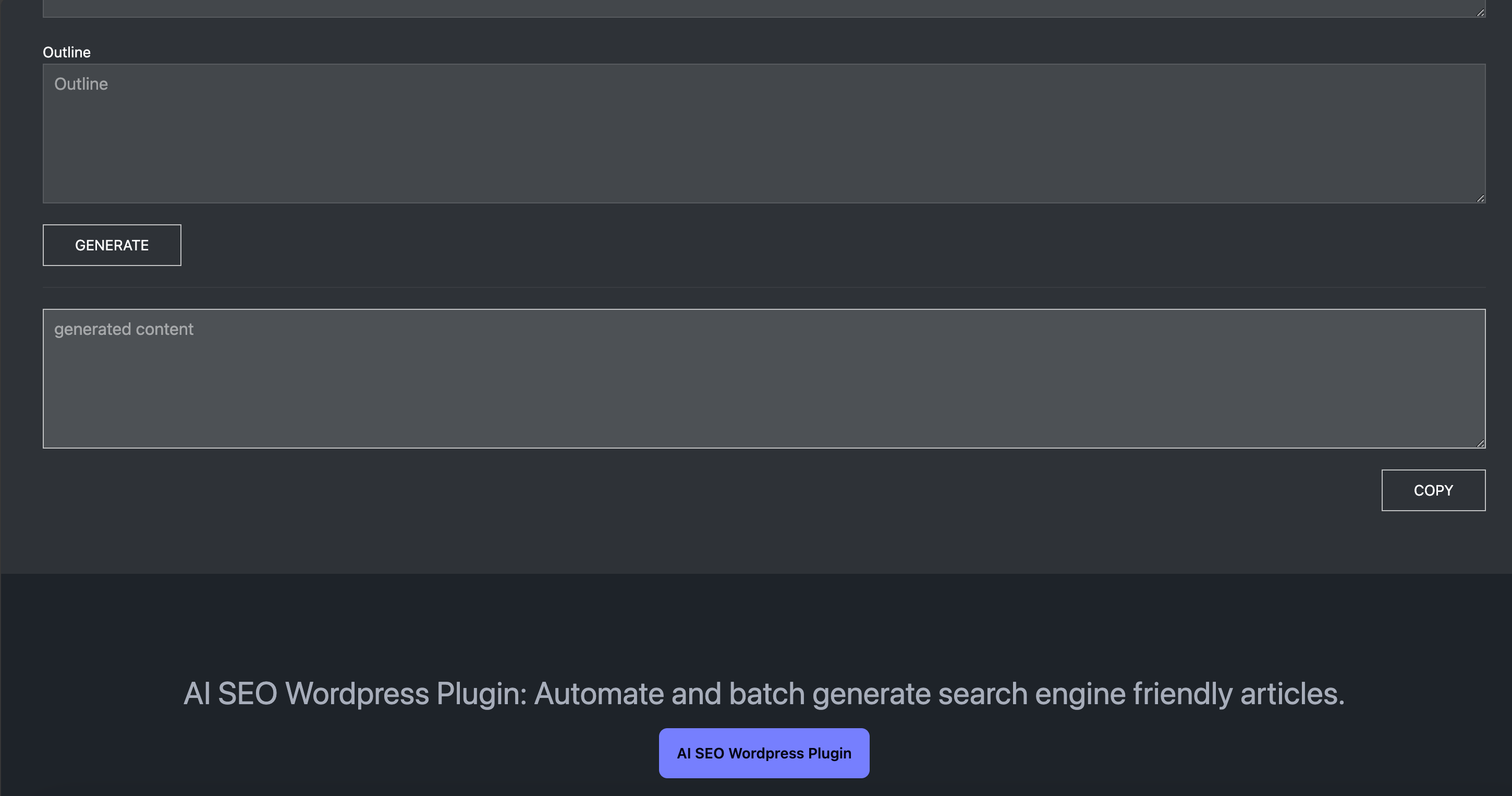Click the empty center of the output textarea

tap(763, 388)
